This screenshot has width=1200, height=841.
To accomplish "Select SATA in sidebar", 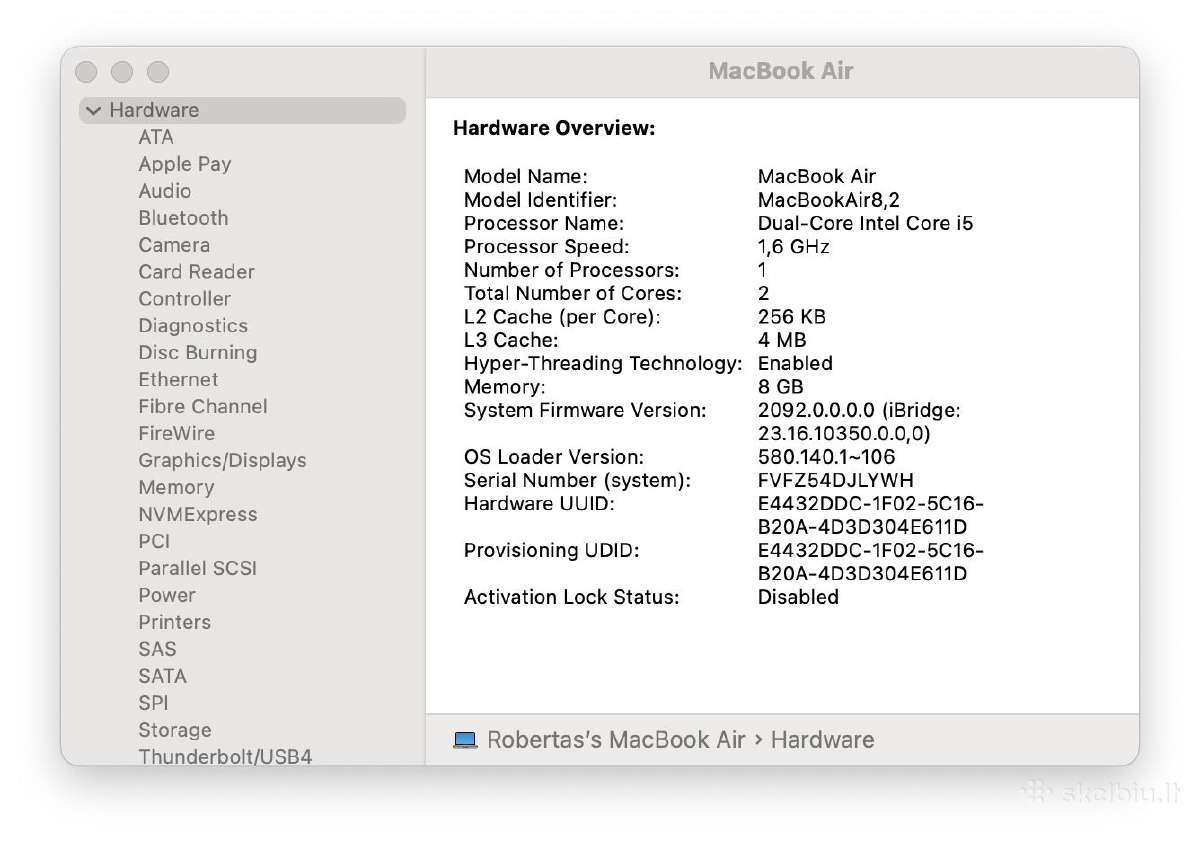I will [x=162, y=677].
